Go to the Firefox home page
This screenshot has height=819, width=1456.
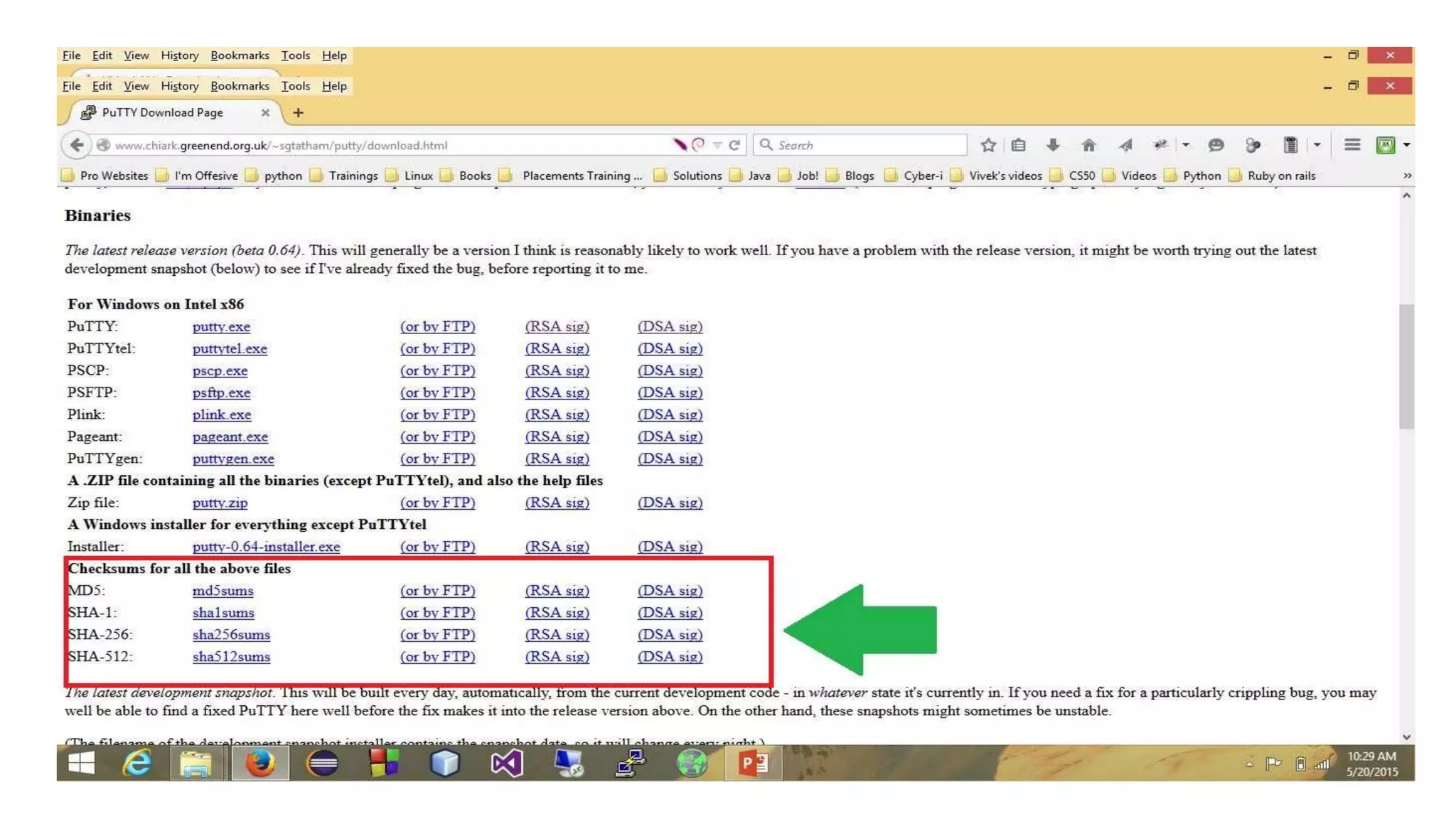pyautogui.click(x=1088, y=145)
